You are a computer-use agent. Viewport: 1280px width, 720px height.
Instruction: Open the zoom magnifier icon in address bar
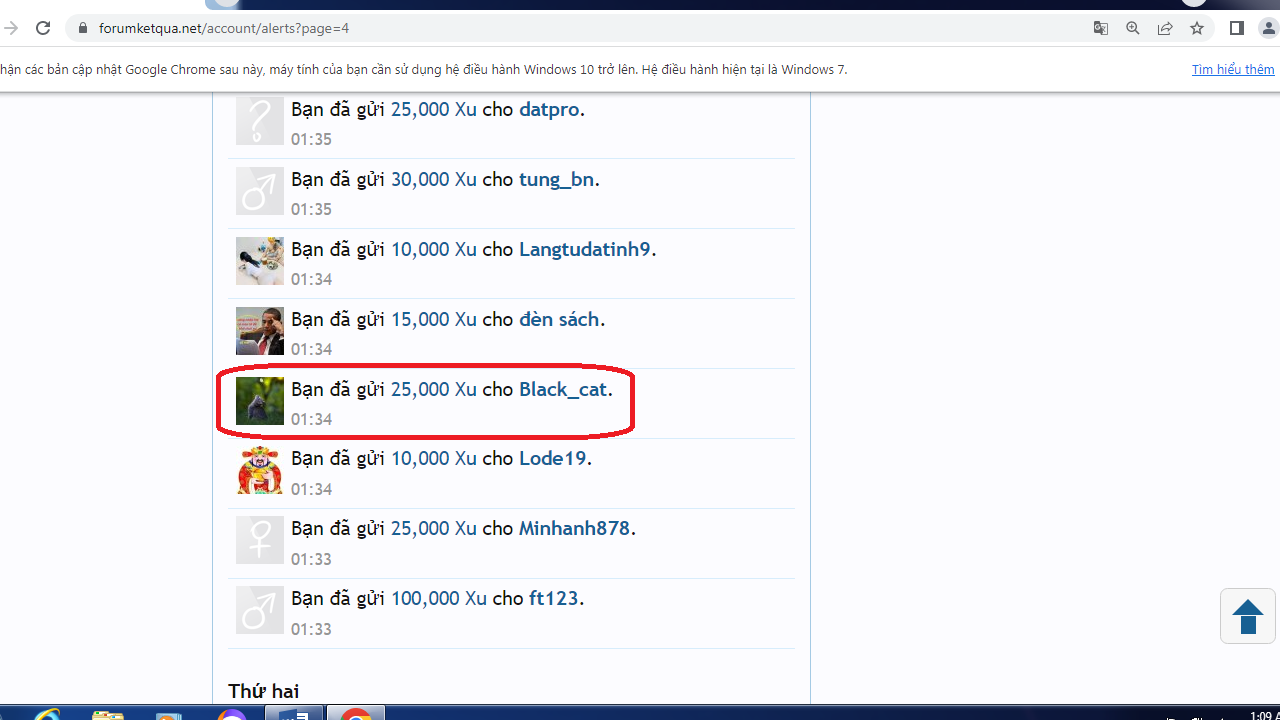1133,28
